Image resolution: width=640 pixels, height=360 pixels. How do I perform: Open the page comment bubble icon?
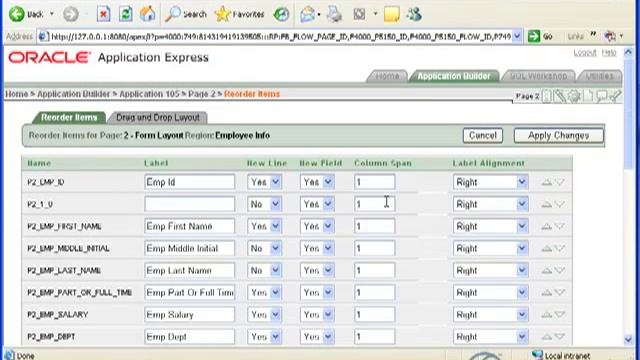[602, 96]
